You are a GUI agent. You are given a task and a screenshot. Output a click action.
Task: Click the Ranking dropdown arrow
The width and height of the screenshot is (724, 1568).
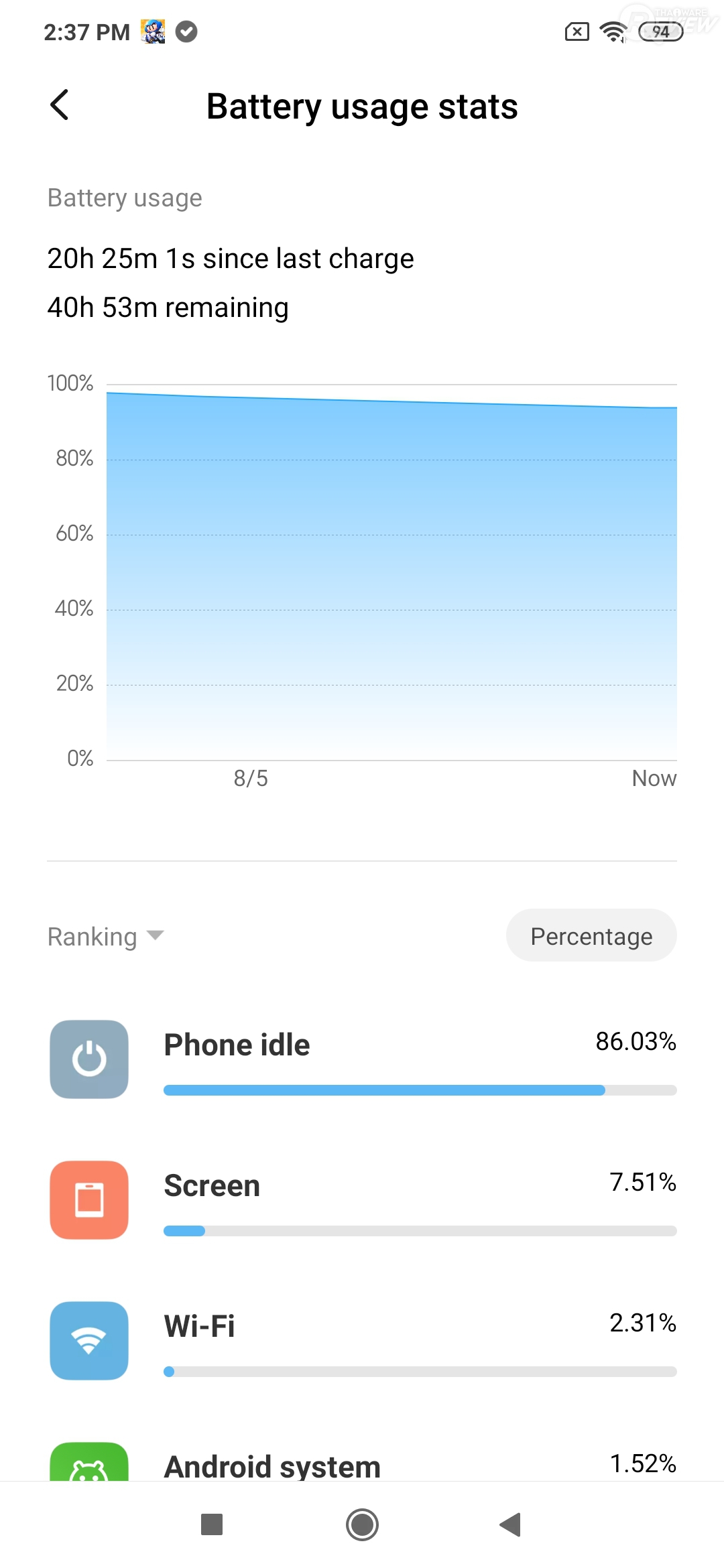tap(155, 935)
